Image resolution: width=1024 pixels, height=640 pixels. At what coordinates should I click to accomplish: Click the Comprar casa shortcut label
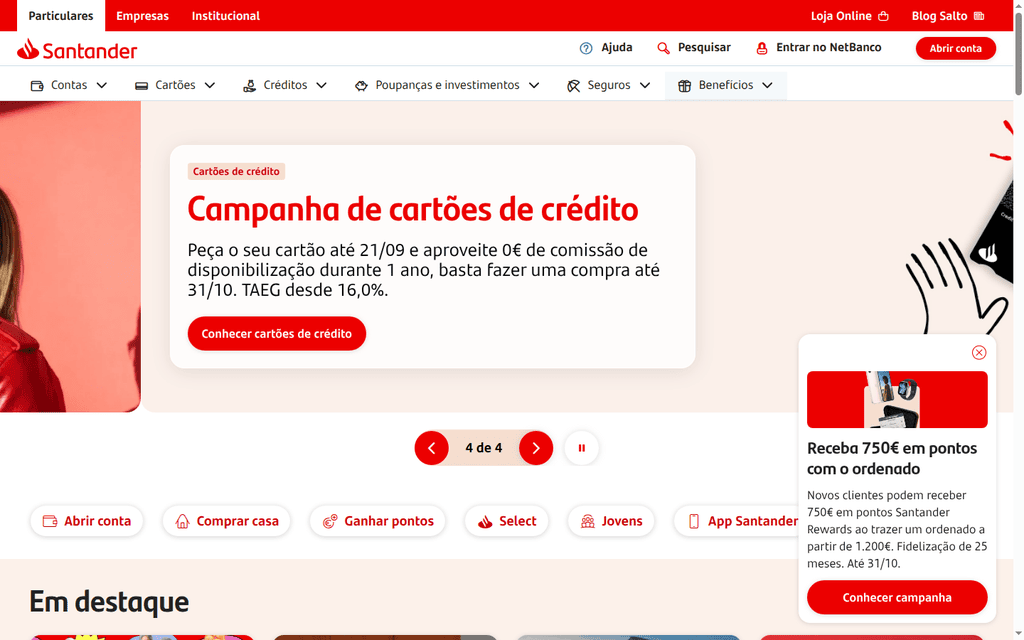(238, 521)
